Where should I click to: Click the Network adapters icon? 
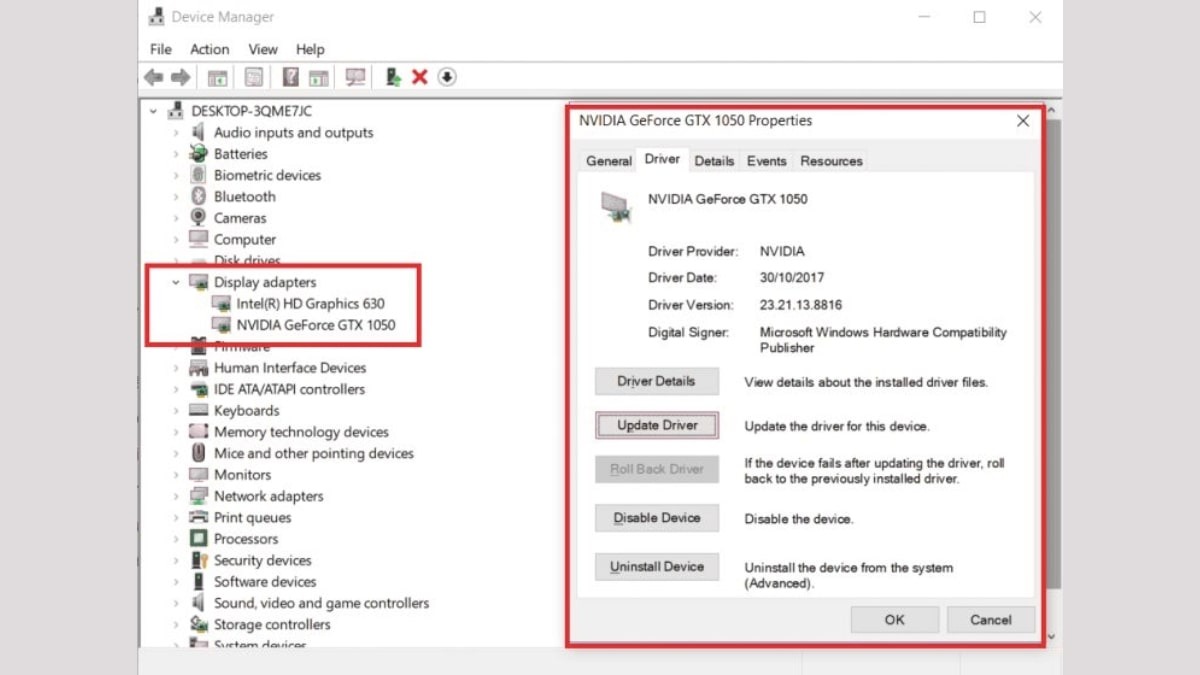[x=198, y=496]
